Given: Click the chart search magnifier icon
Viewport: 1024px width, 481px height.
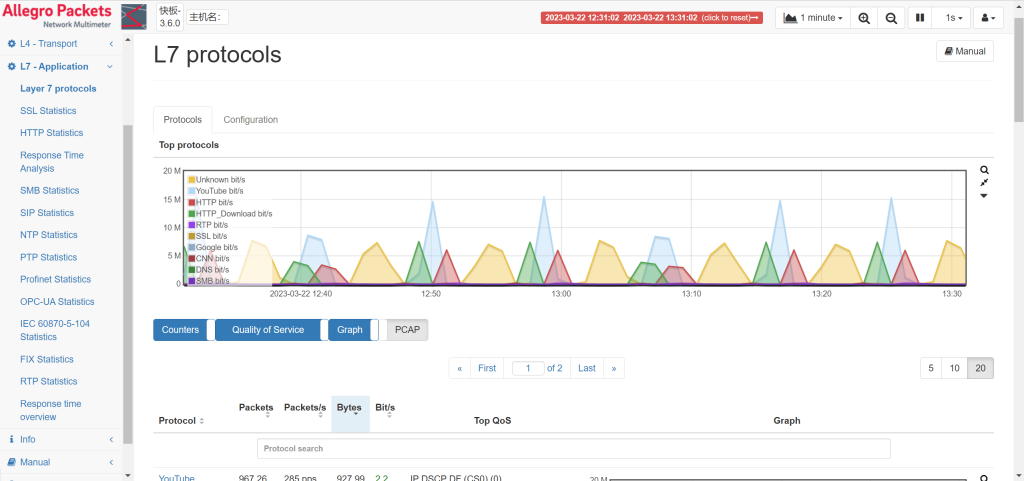Looking at the screenshot, I should tap(984, 170).
